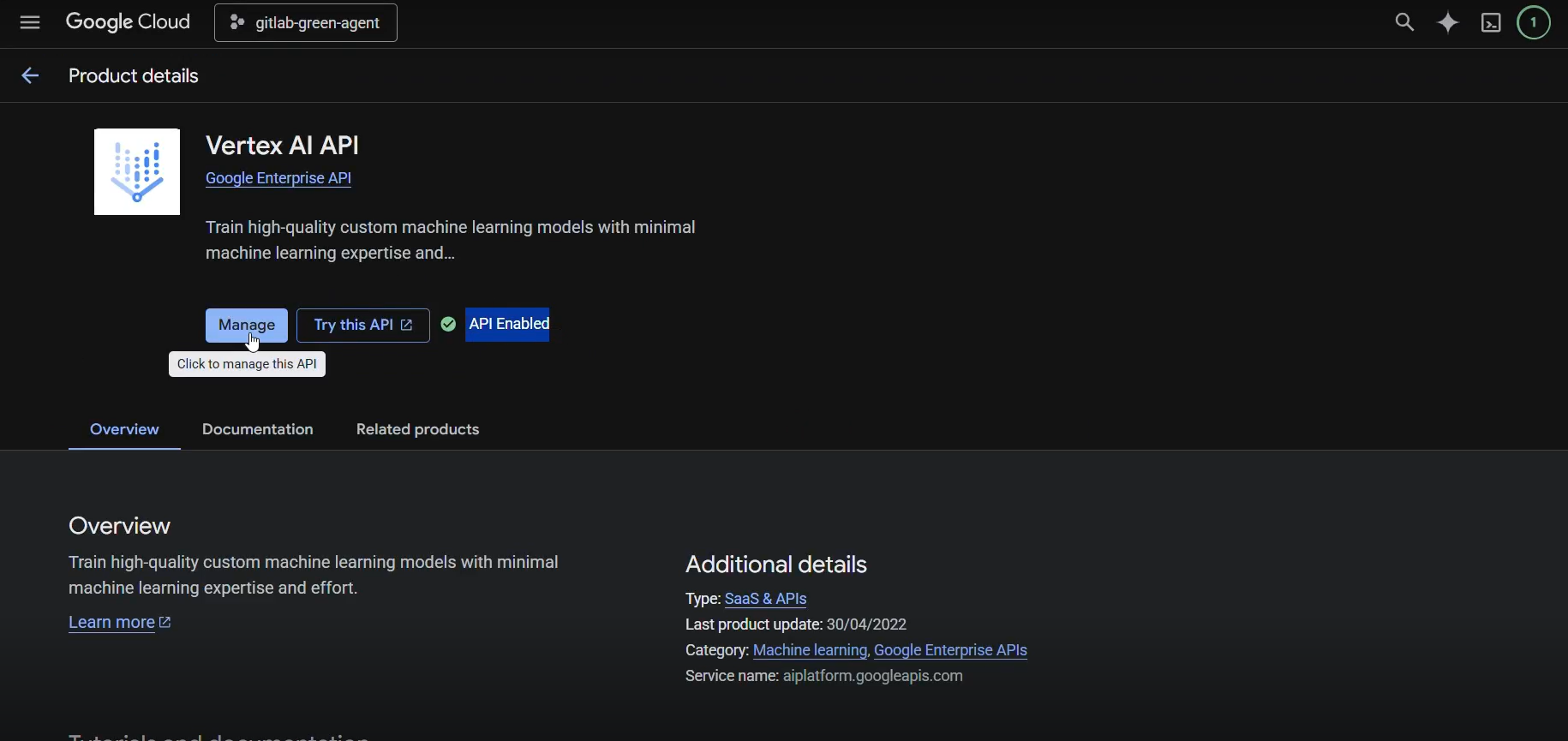Open the Google Enterprise API link
Viewport: 1568px width, 741px height.
tap(278, 178)
